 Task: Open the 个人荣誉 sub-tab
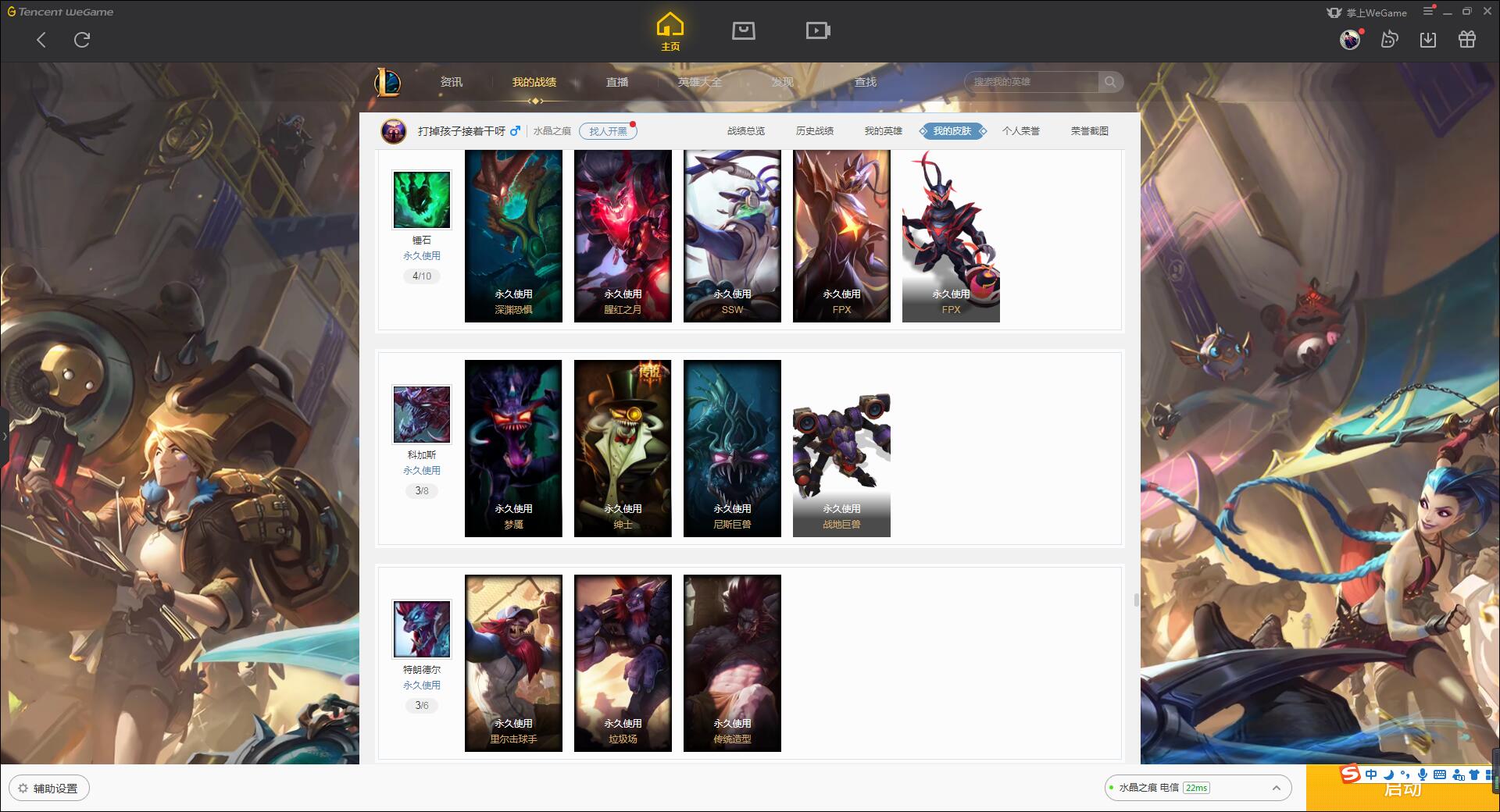pyautogui.click(x=1021, y=131)
